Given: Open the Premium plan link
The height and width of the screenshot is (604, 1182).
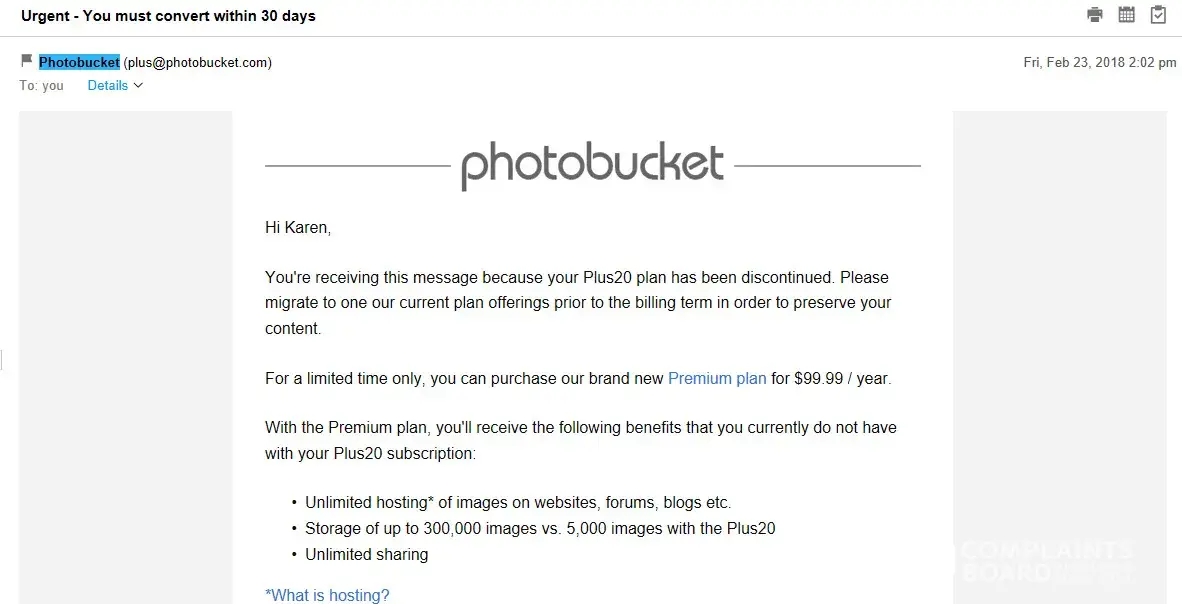Looking at the screenshot, I should pyautogui.click(x=717, y=379).
